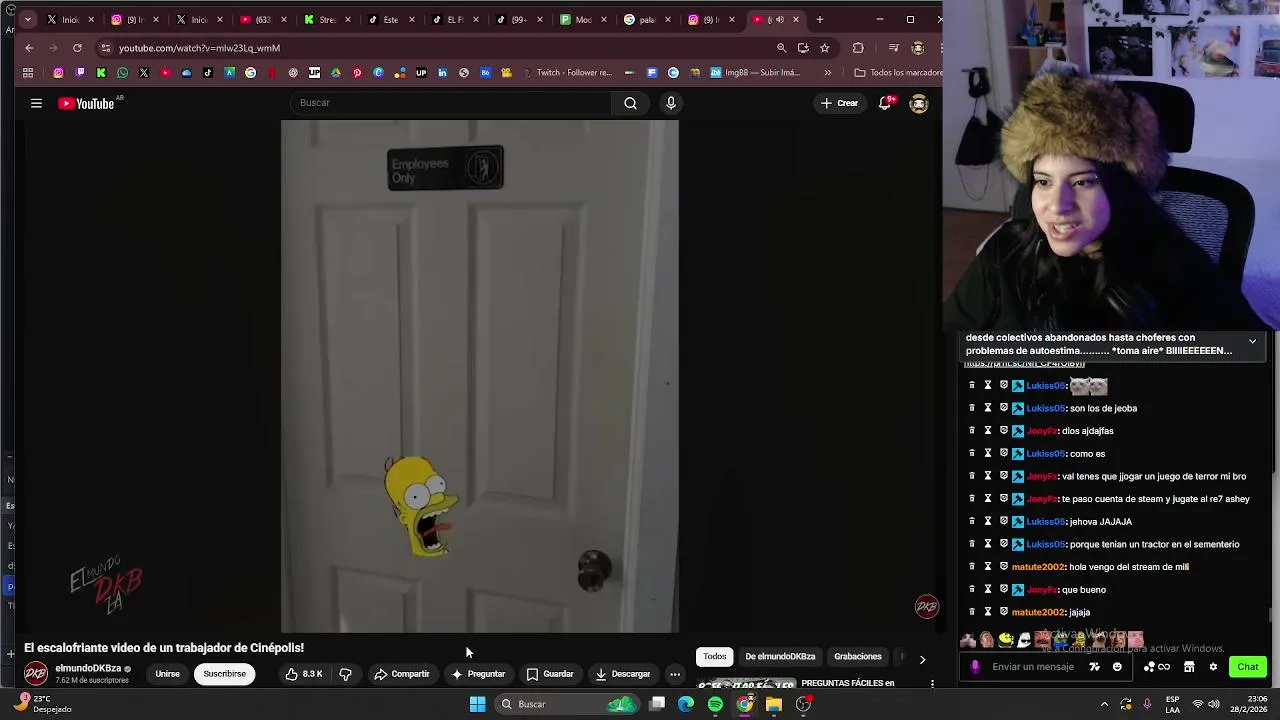1280x720 pixels.
Task: Download video with Descargar button
Action: (x=622, y=674)
